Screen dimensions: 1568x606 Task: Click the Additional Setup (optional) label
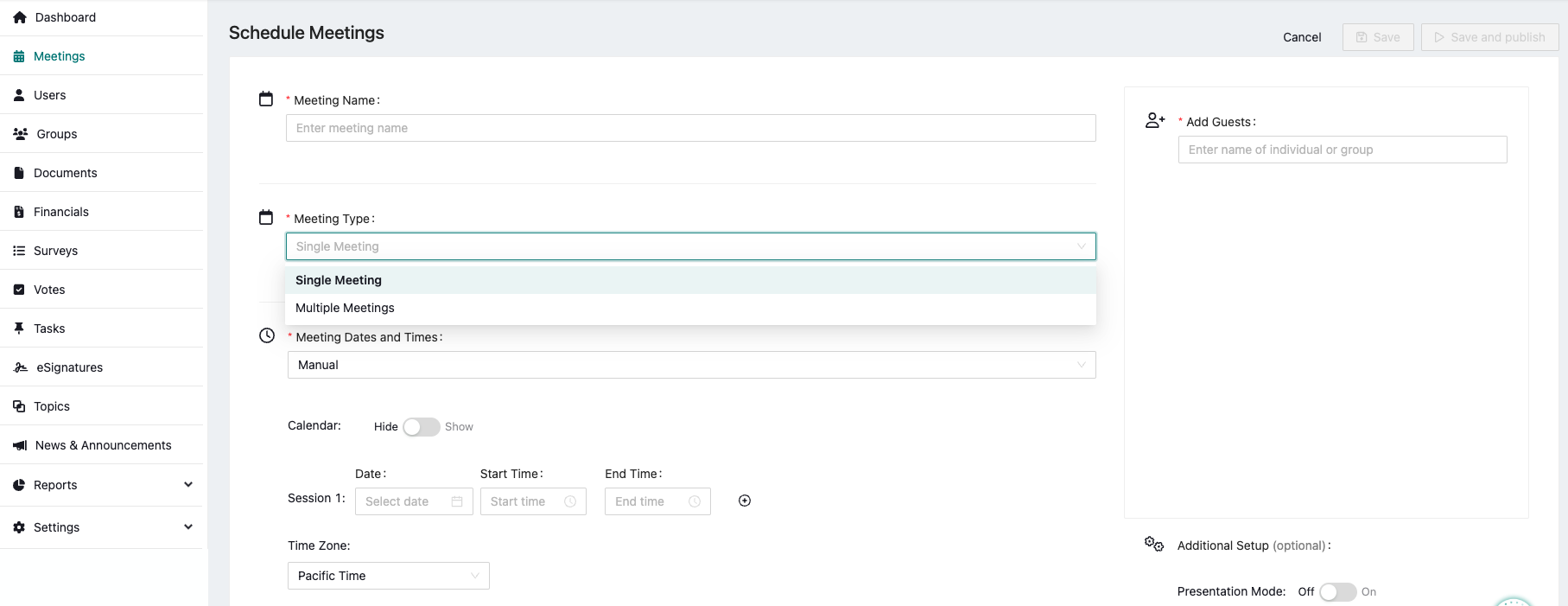pyautogui.click(x=1254, y=545)
